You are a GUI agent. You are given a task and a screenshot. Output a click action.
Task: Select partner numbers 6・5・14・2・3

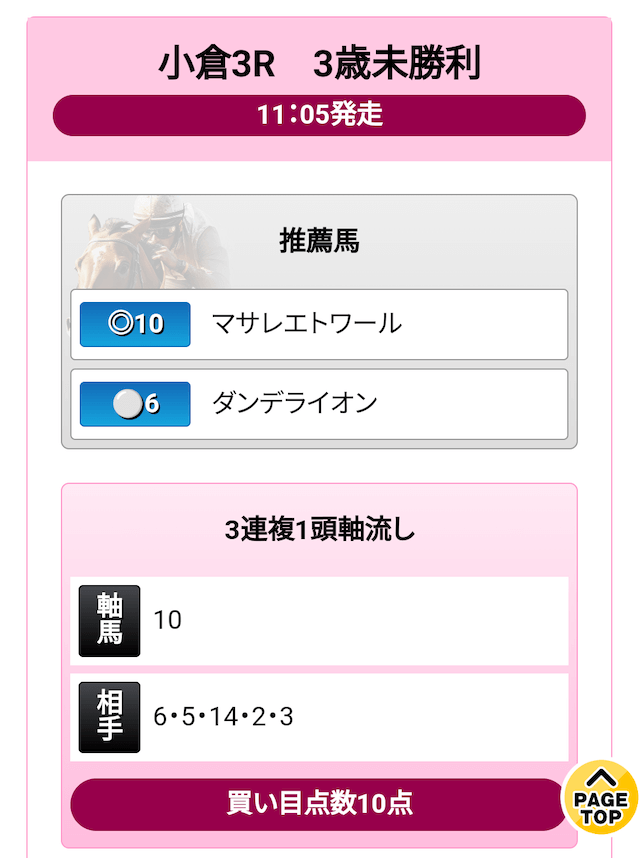click(223, 717)
